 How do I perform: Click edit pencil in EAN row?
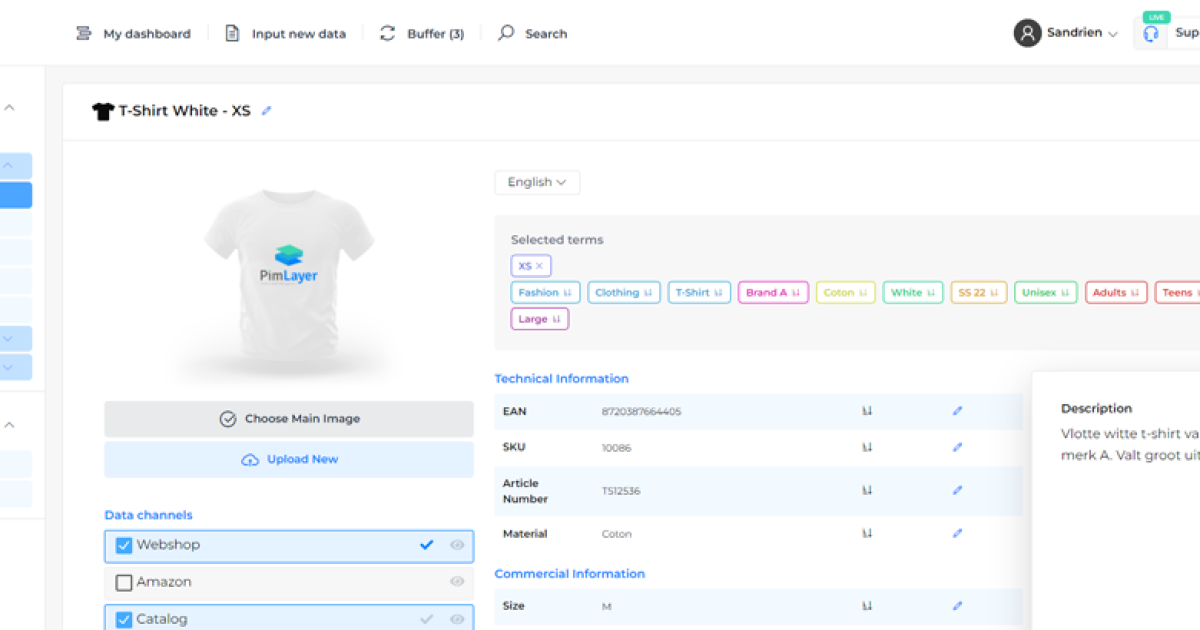click(957, 411)
